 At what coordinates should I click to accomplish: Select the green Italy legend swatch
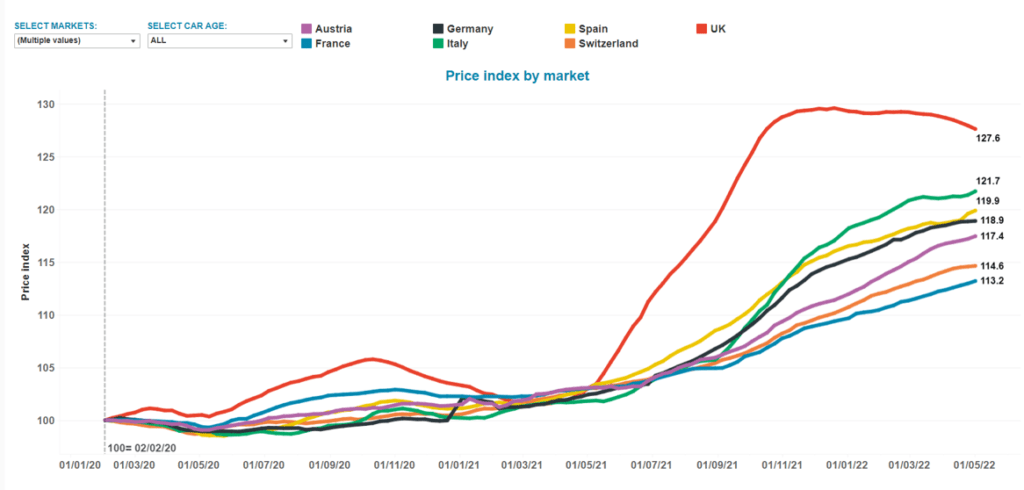[439, 44]
